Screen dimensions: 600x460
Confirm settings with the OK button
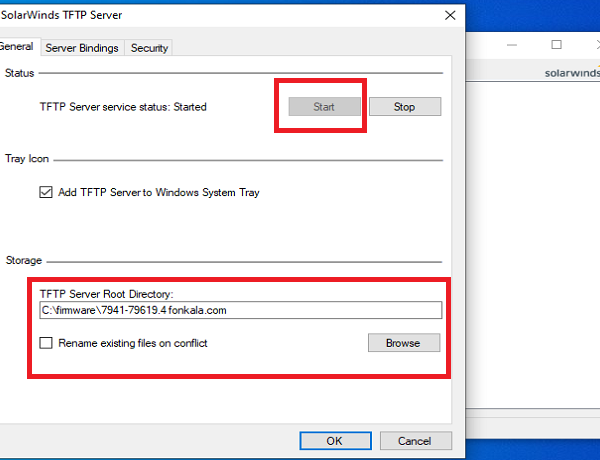tap(334, 440)
